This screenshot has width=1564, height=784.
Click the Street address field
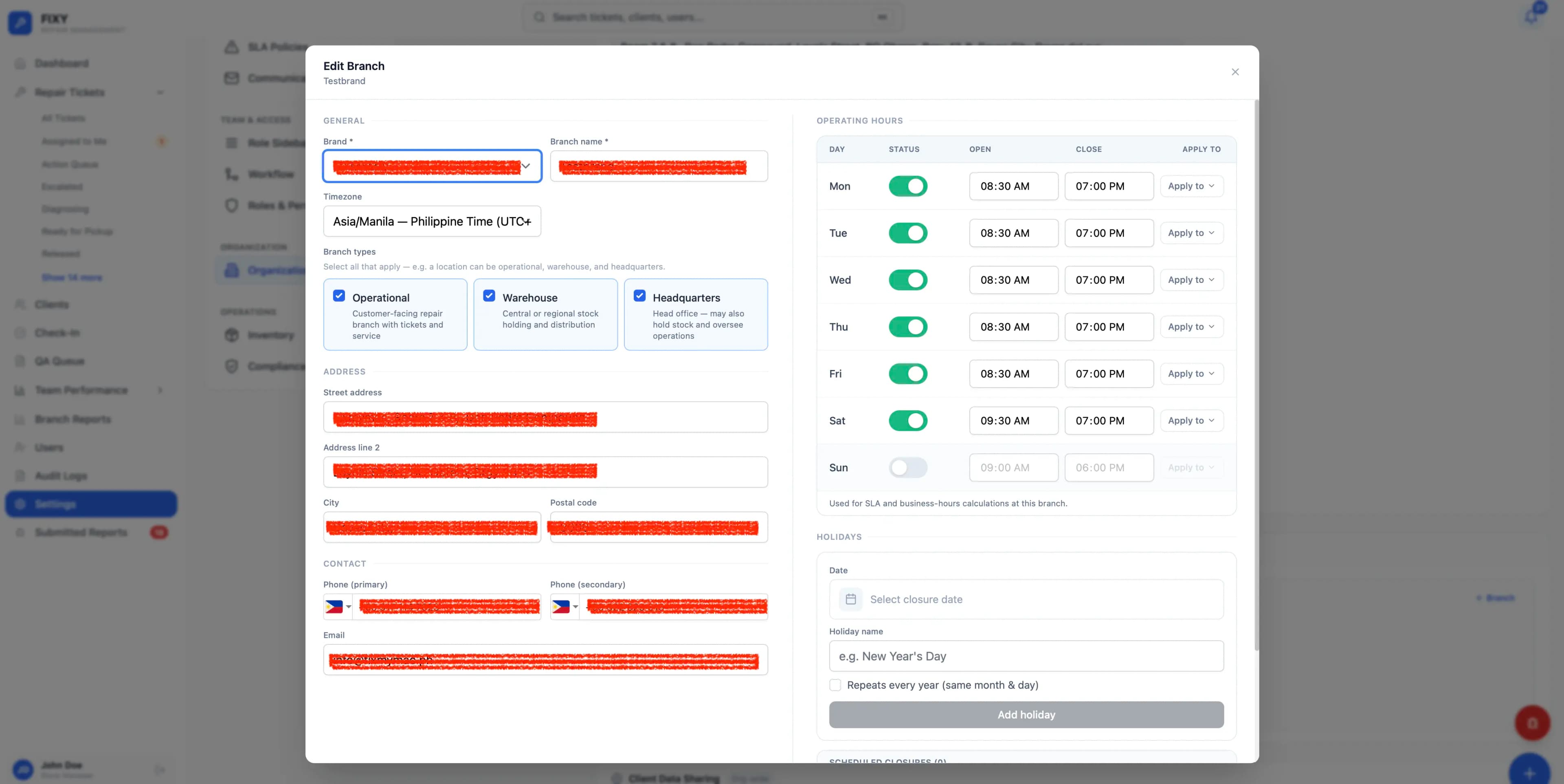tap(545, 418)
